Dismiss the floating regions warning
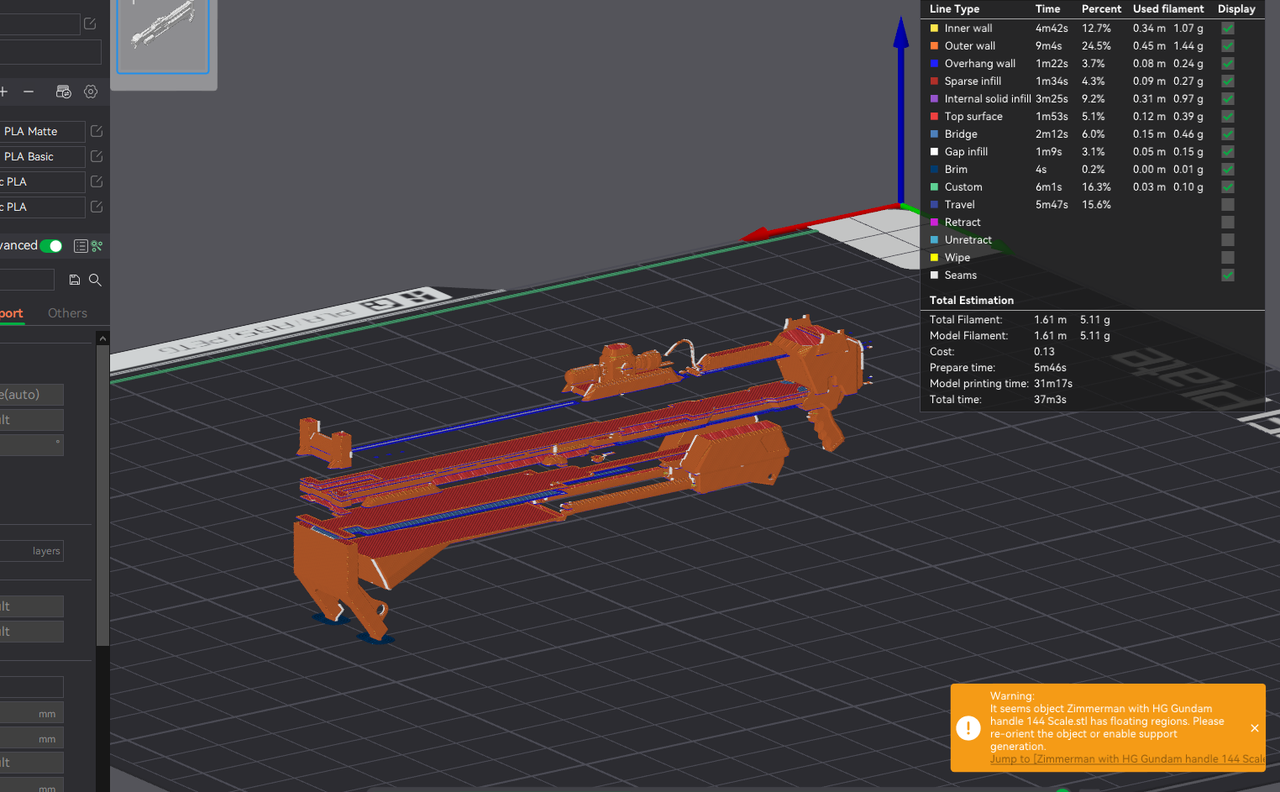The image size is (1280, 792). tap(1255, 728)
